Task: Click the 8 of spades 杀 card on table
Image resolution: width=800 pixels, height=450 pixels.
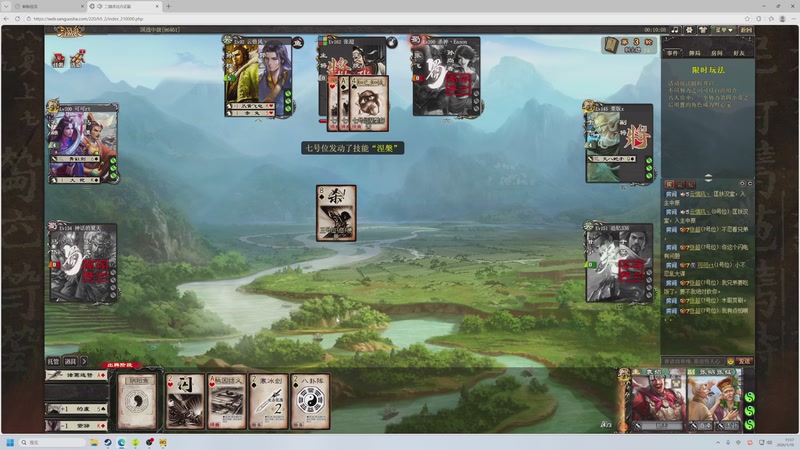Action: (x=336, y=213)
